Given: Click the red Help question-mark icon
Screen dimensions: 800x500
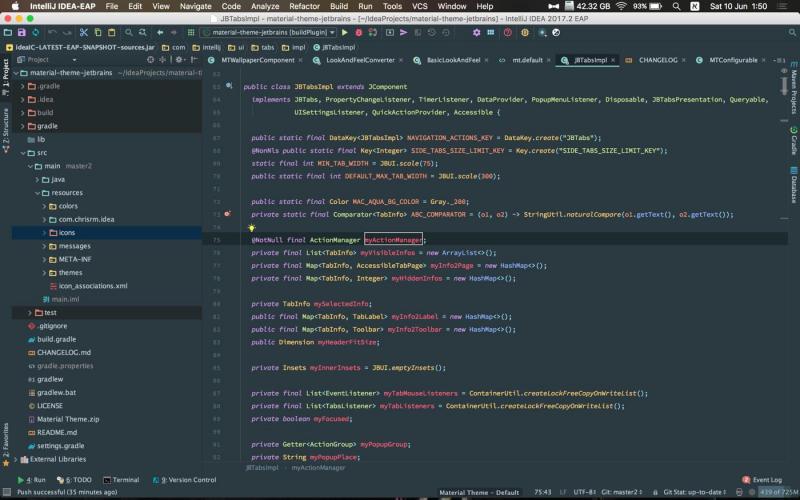Looking at the screenshot, I should tap(508, 32).
